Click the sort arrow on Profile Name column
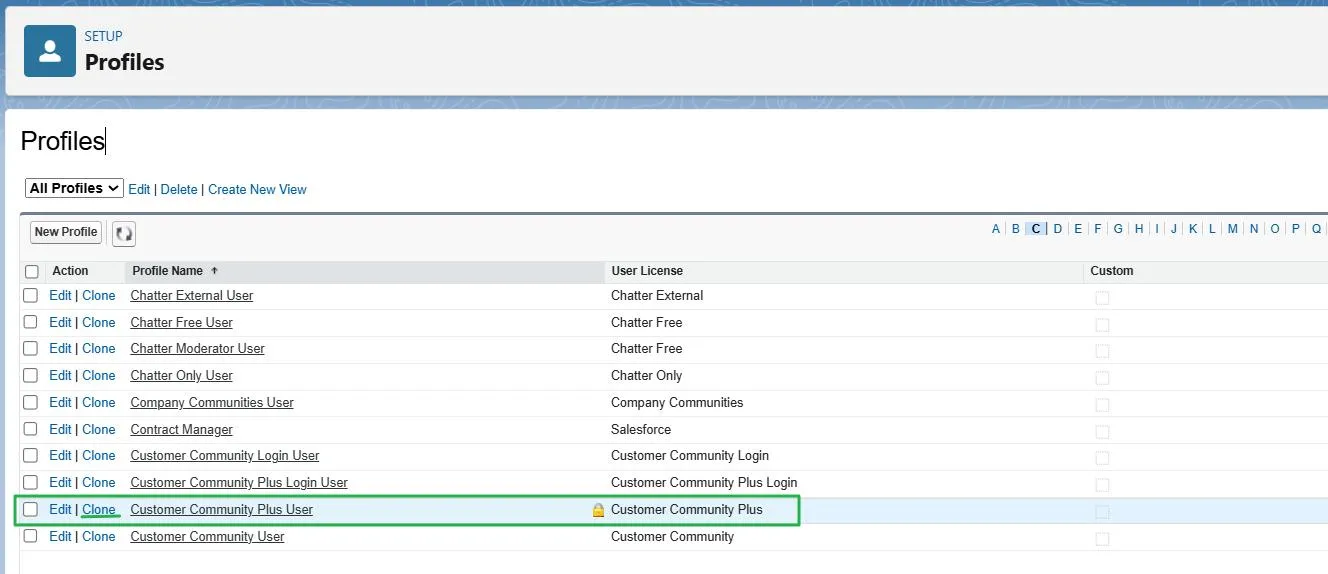The width and height of the screenshot is (1328, 574). tap(214, 271)
